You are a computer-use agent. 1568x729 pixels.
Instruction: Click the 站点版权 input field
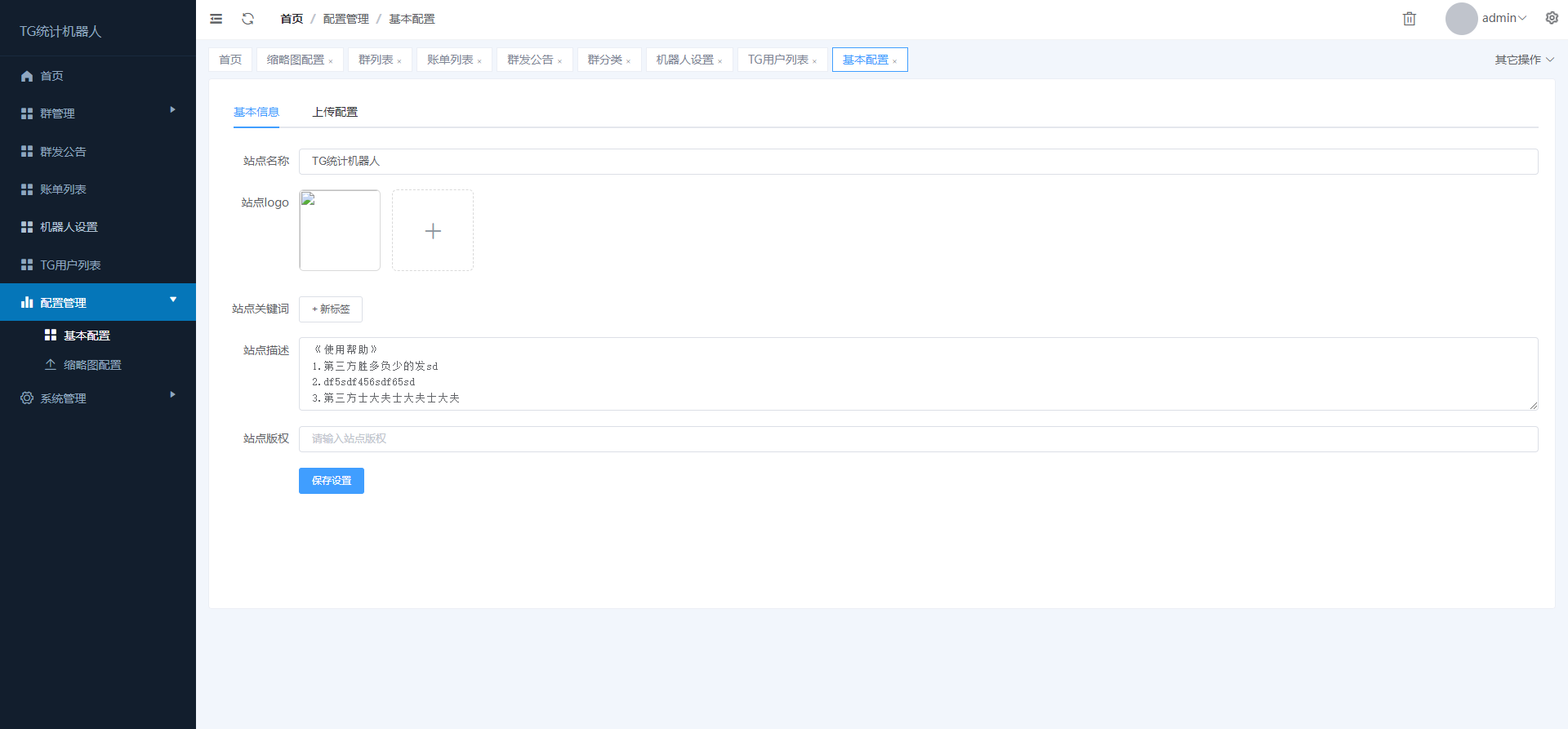point(918,439)
